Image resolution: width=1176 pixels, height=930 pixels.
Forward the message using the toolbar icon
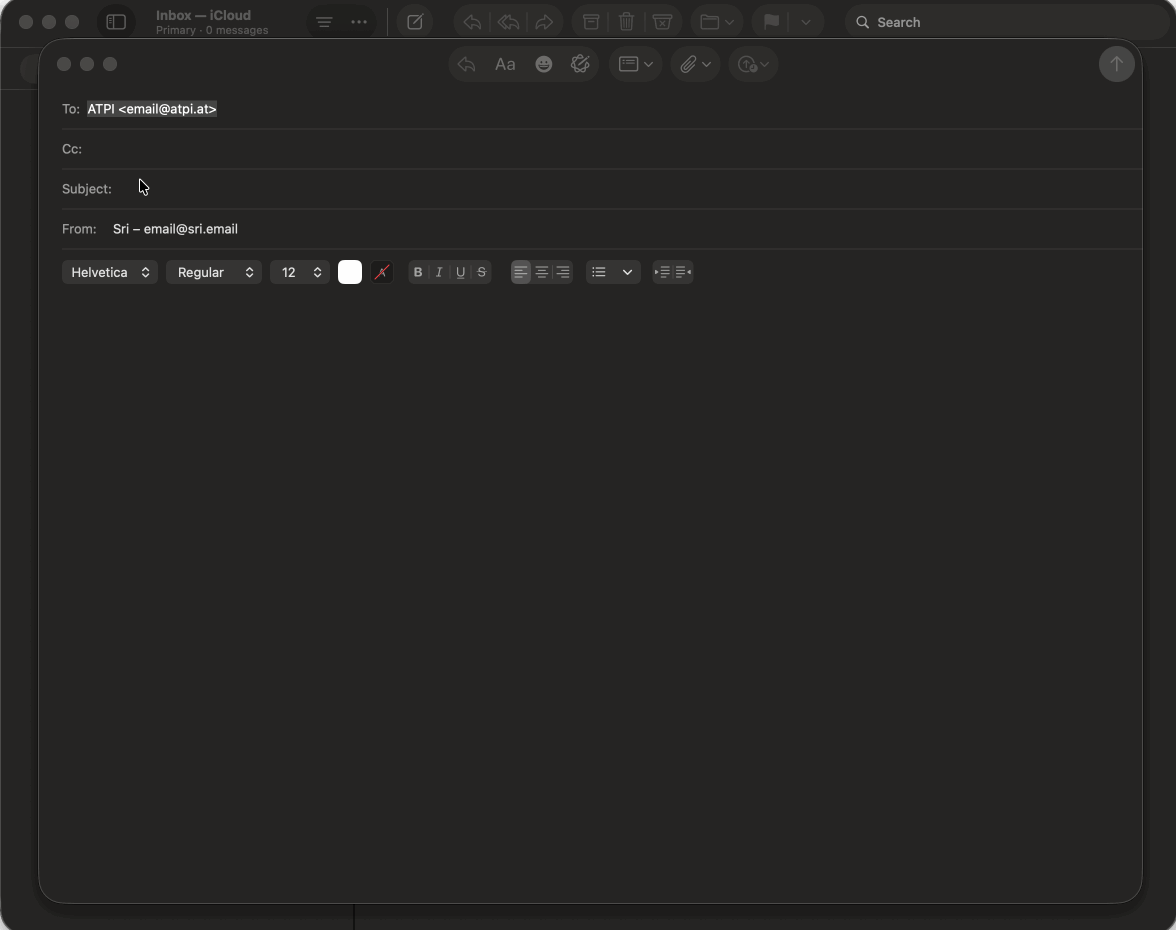pyautogui.click(x=544, y=22)
